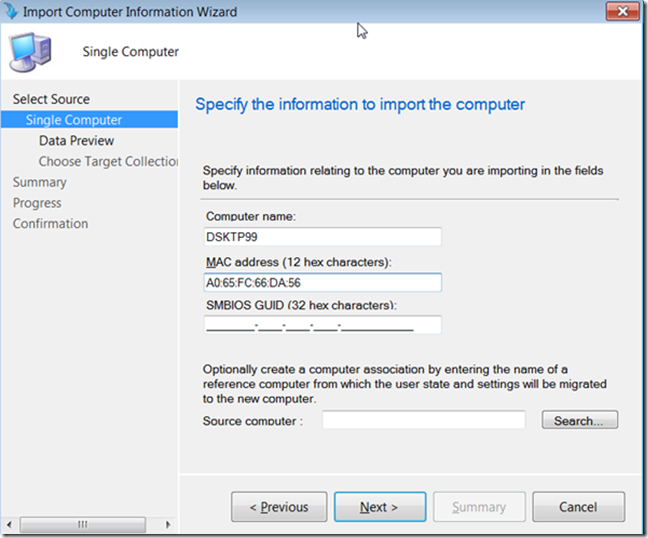Click the 'MAC address (12 hex characters):' label
This screenshot has width=648, height=538.
point(299,262)
